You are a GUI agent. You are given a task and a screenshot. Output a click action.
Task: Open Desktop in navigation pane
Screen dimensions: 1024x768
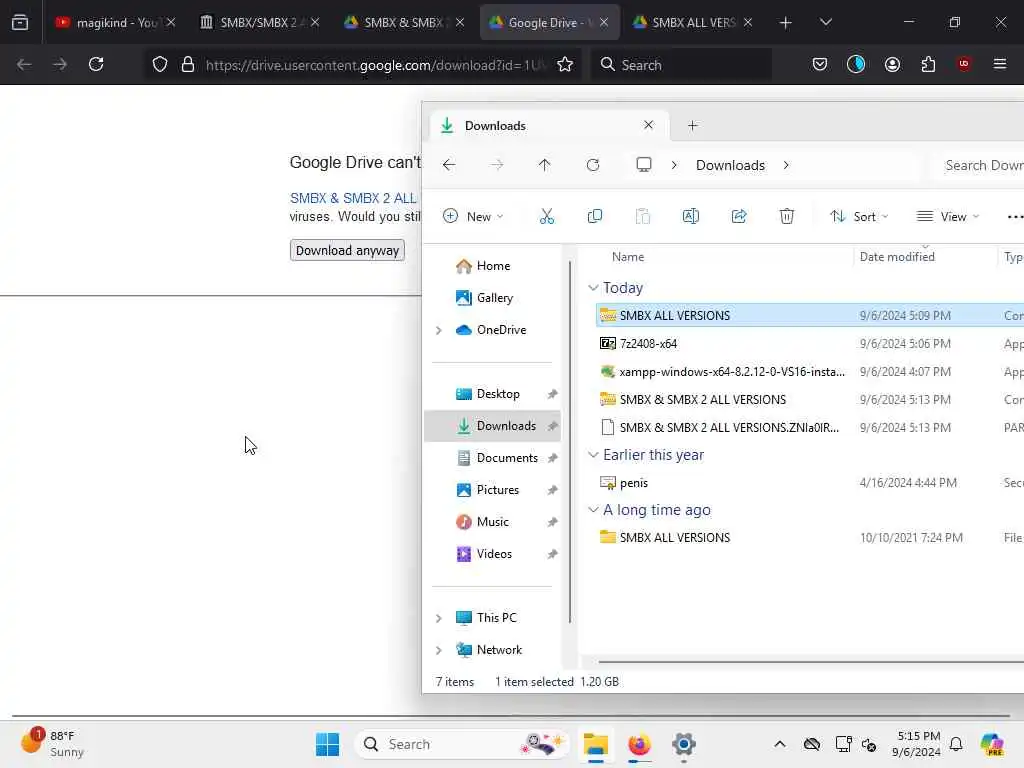498,394
